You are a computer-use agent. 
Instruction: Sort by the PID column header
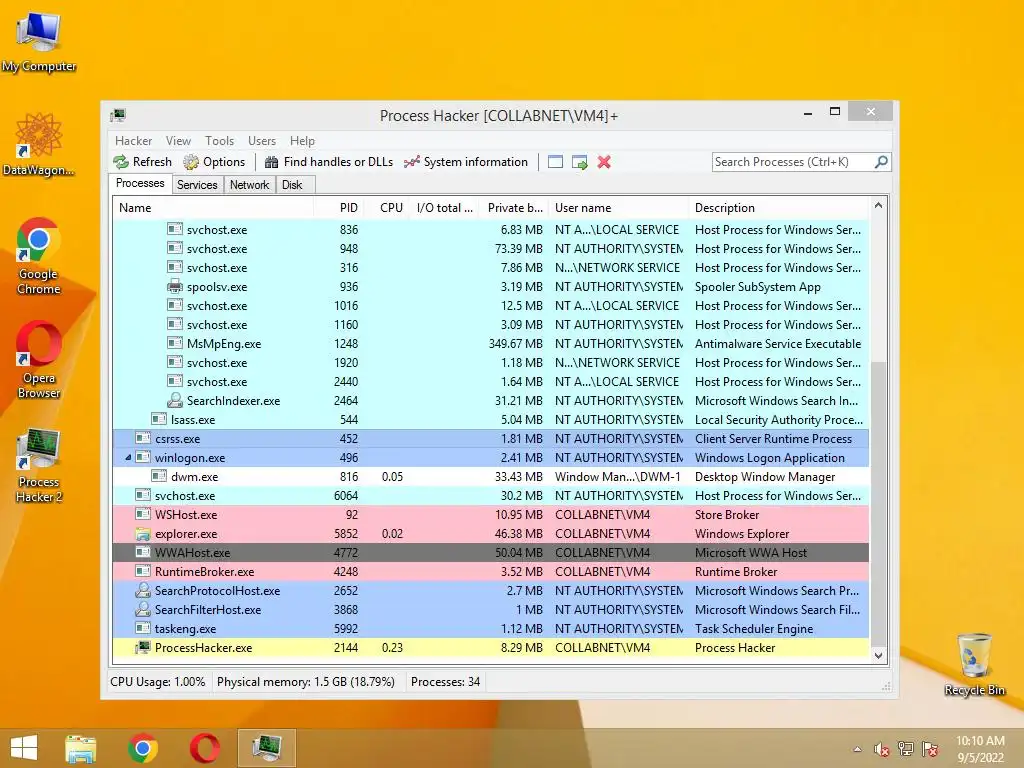[338, 208]
